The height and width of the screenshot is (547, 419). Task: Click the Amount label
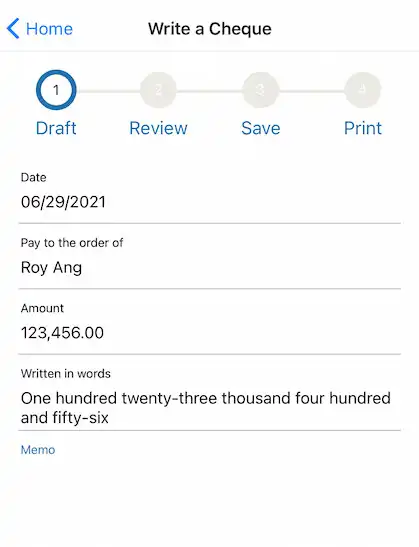point(42,308)
